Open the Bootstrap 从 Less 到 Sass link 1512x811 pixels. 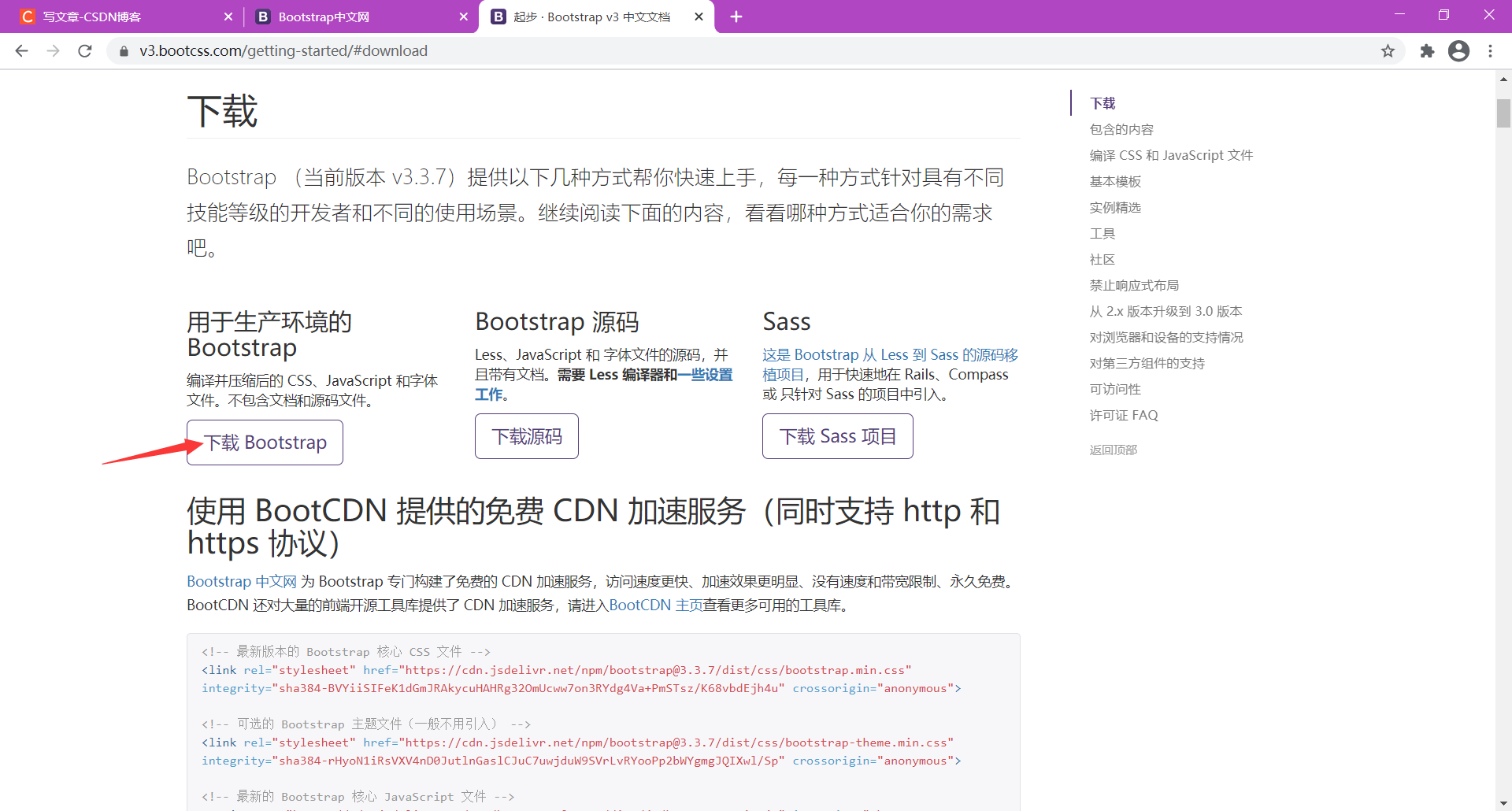890,355
